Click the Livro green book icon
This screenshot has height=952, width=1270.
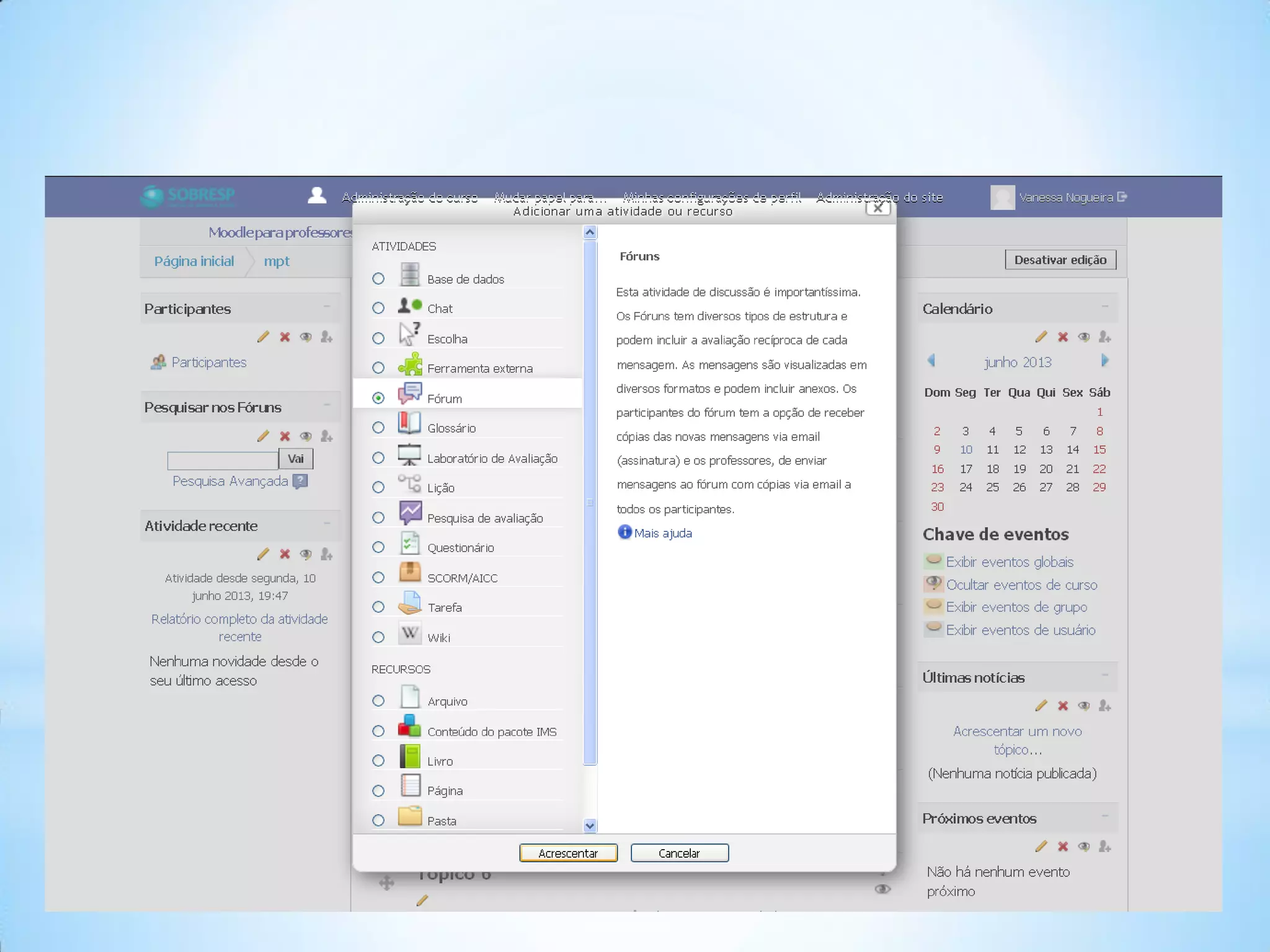click(409, 757)
